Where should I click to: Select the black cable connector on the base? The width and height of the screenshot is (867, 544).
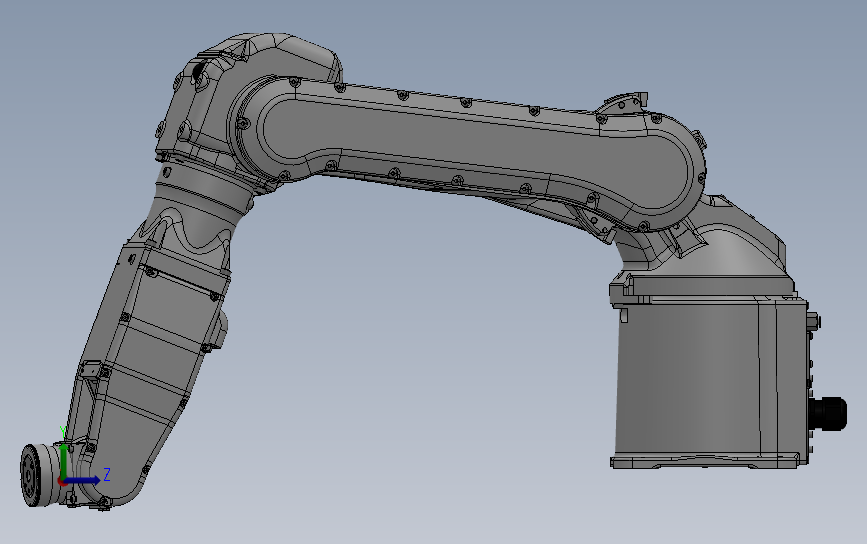pyautogui.click(x=828, y=414)
